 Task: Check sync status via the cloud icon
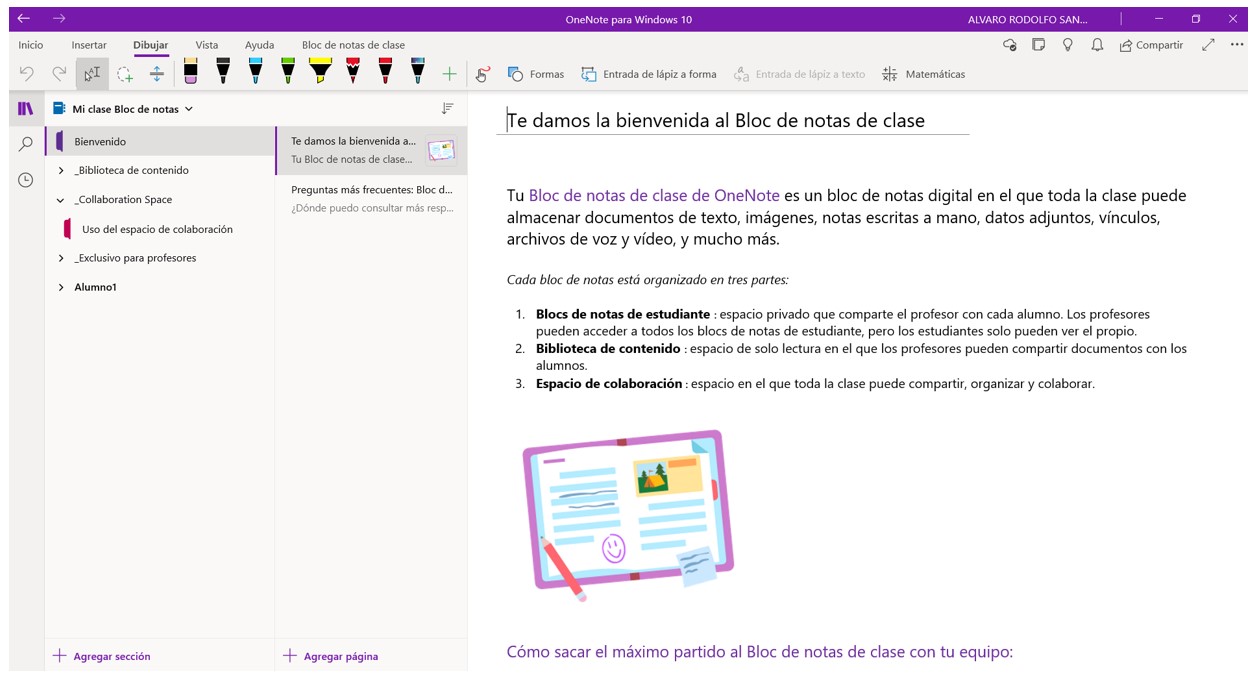tap(1010, 44)
